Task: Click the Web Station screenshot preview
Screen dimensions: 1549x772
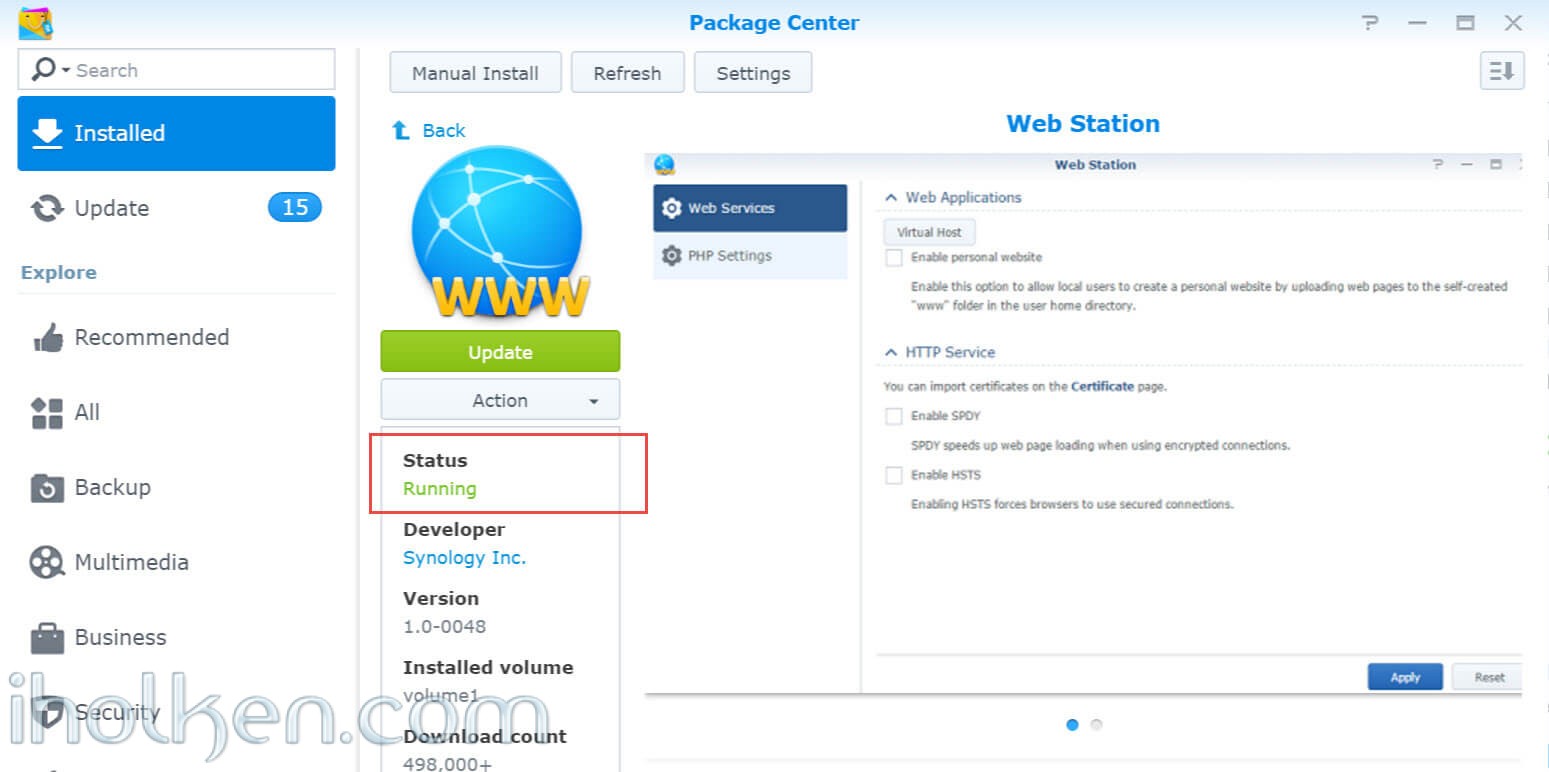Action: click(x=1084, y=424)
